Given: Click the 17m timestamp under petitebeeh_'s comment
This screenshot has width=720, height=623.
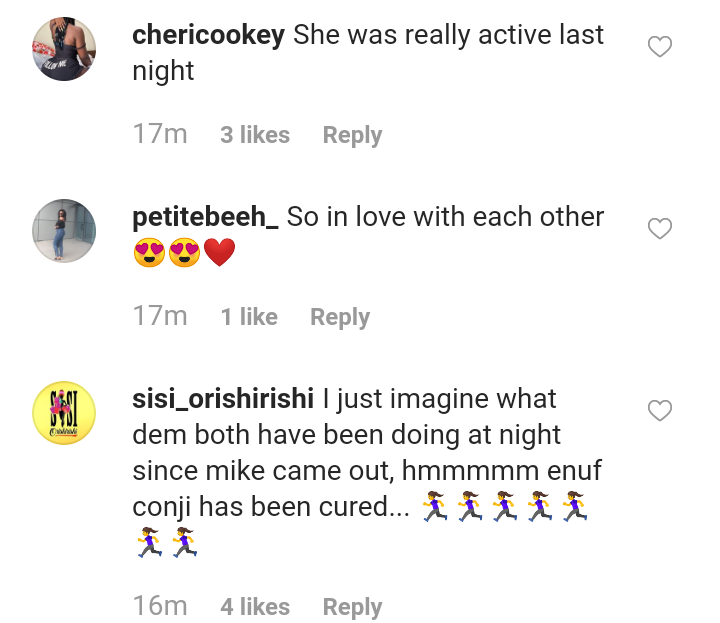Looking at the screenshot, I should (x=160, y=317).
